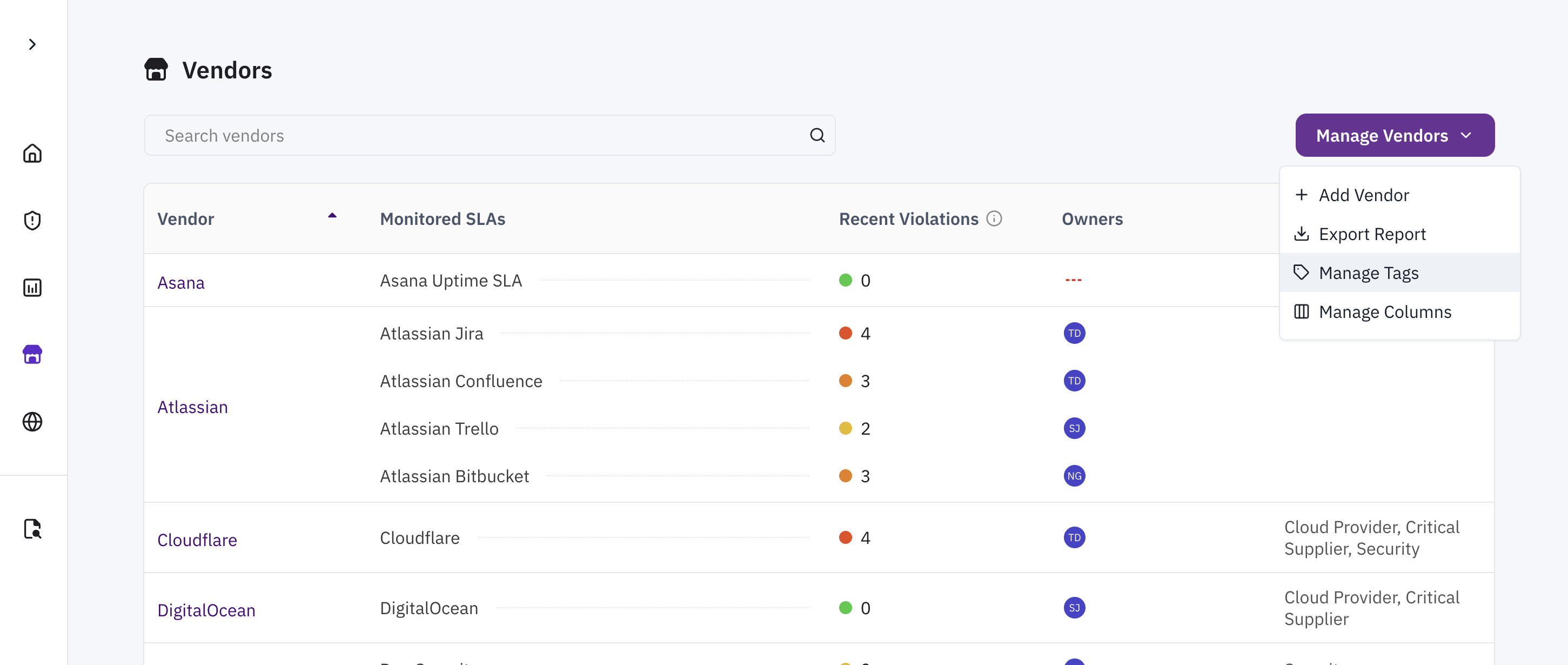Expand the sidebar with the chevron arrow

pos(32,44)
